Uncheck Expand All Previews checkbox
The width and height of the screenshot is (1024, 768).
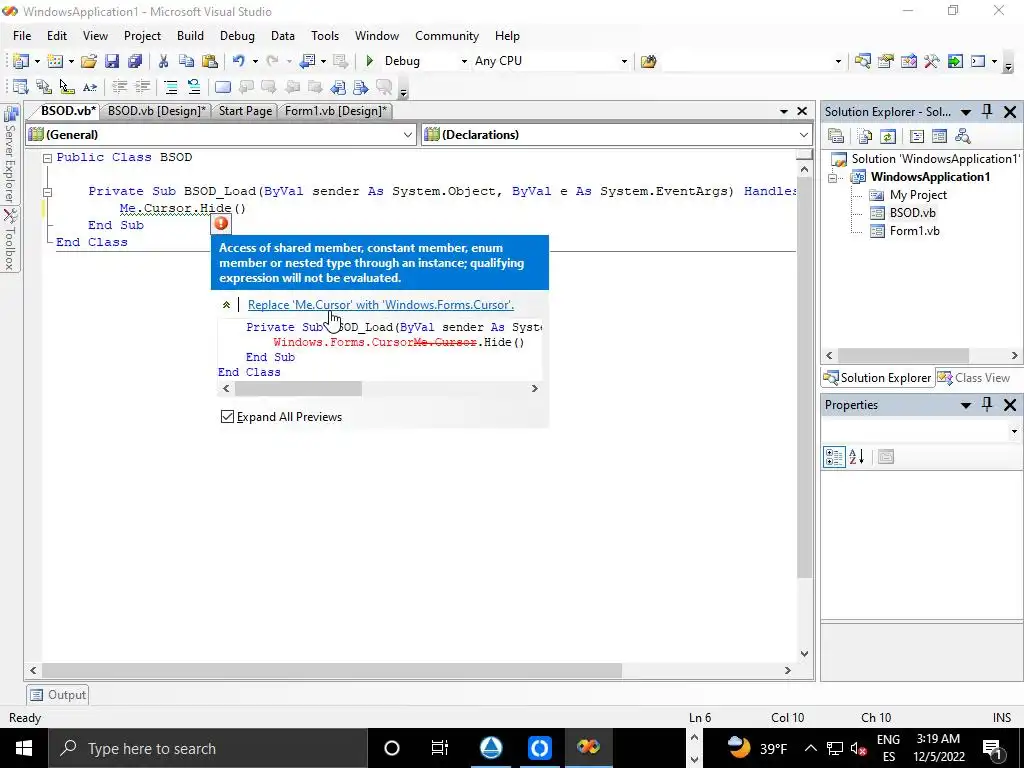[x=227, y=417]
